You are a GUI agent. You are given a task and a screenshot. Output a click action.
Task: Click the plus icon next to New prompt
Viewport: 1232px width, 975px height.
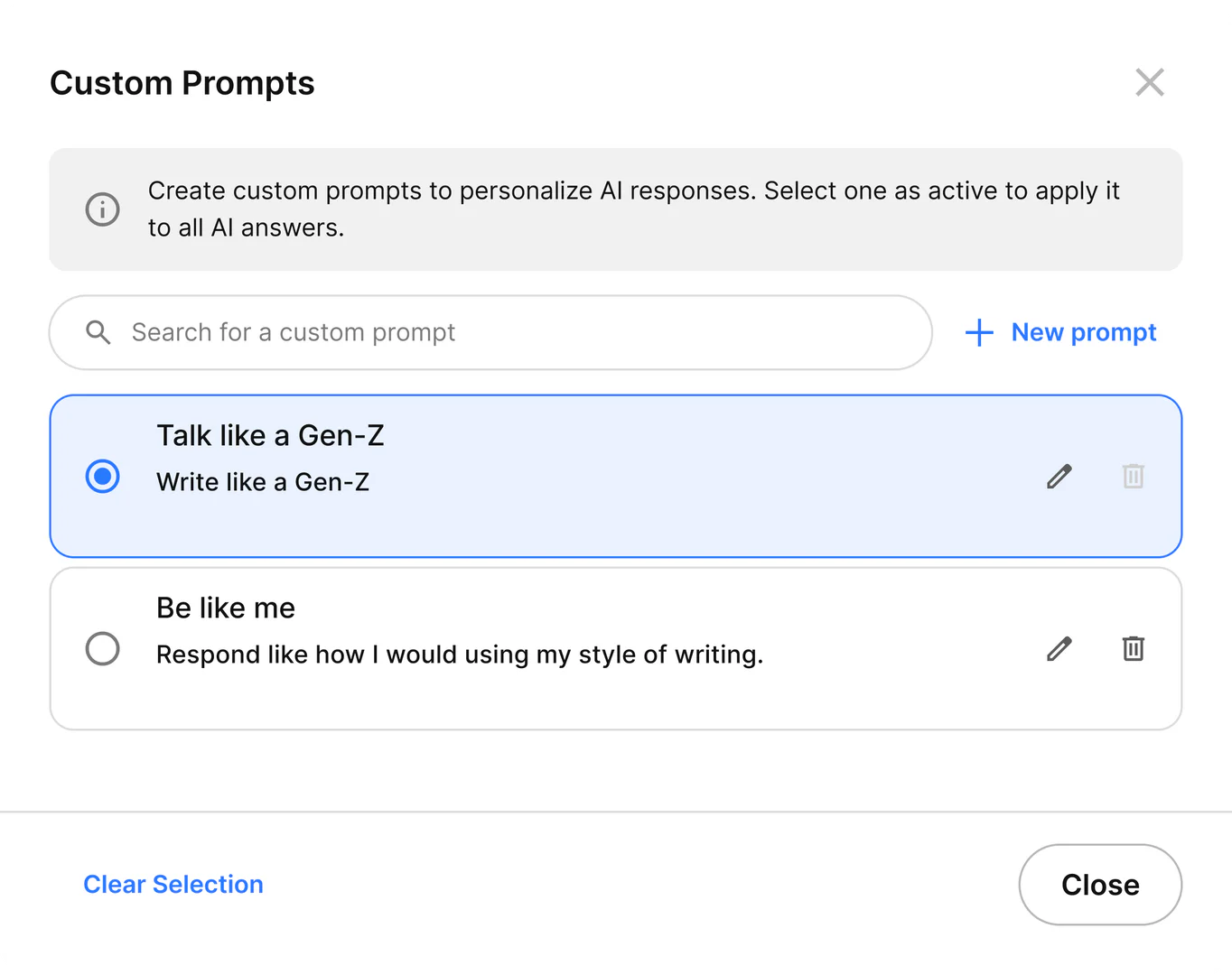coord(979,332)
